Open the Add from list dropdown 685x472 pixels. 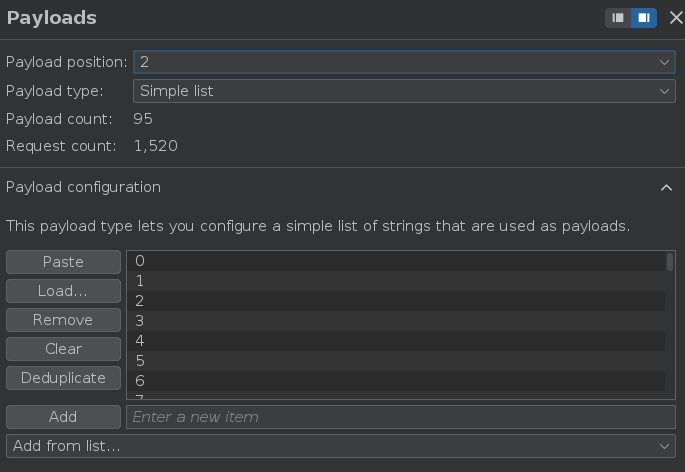pos(340,446)
